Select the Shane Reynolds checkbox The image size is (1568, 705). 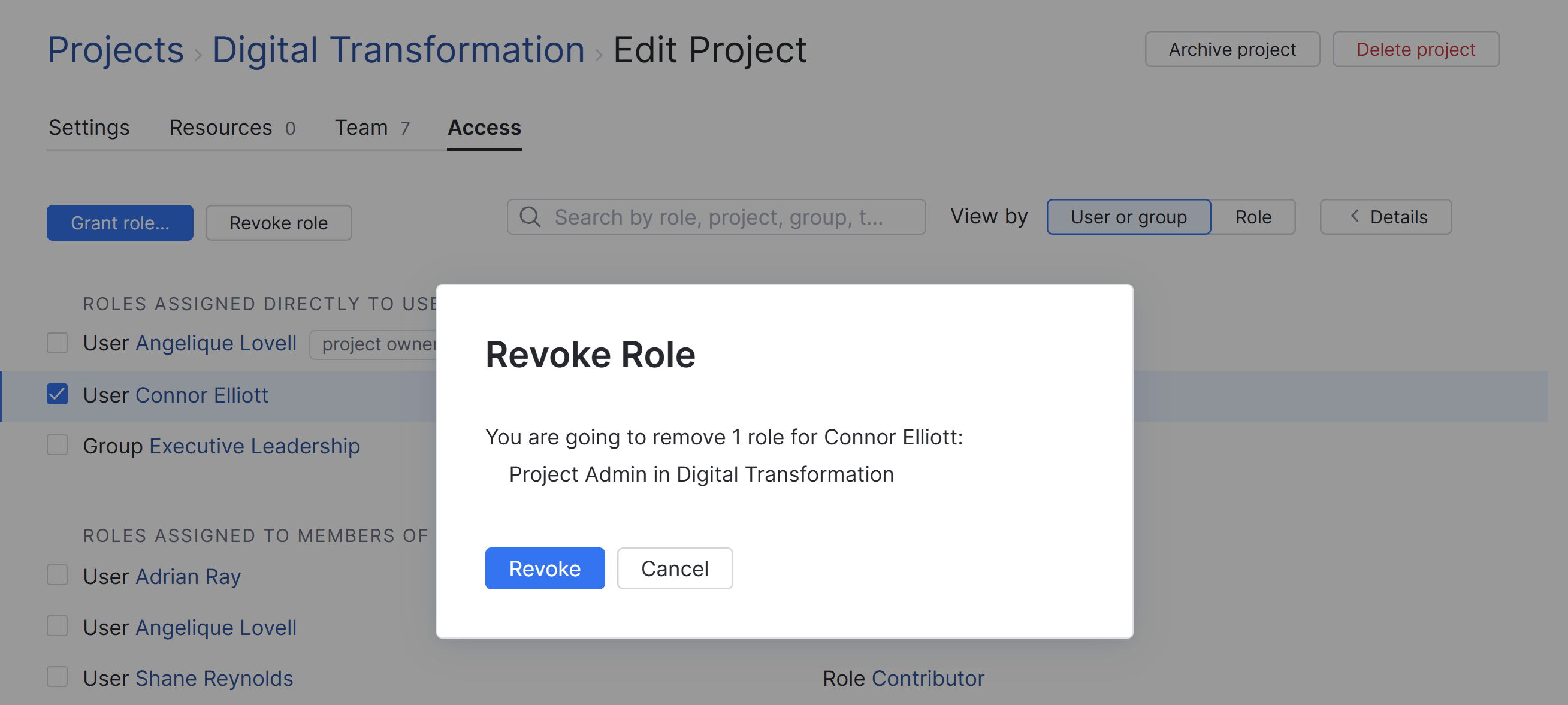pos(57,677)
